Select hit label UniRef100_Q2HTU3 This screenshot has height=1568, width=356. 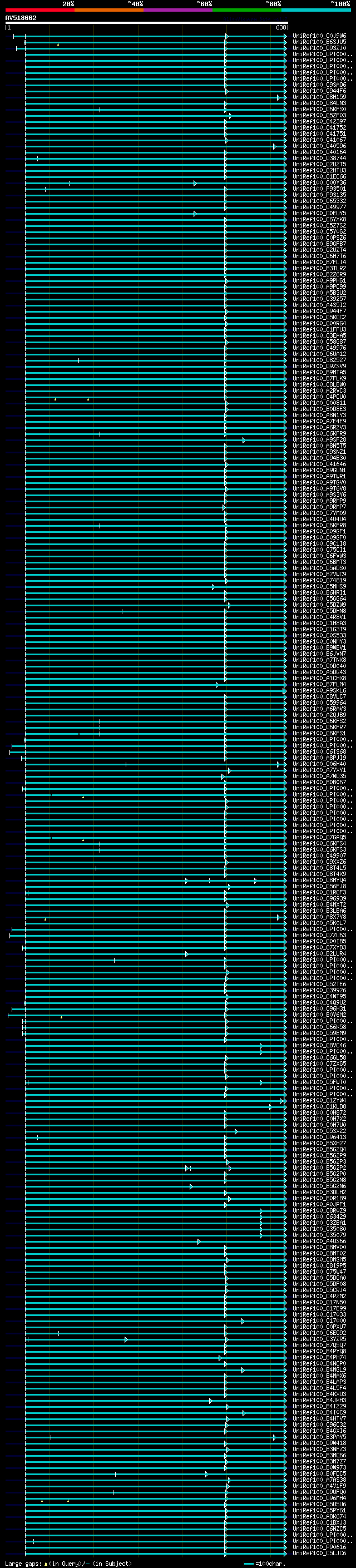(x=319, y=170)
